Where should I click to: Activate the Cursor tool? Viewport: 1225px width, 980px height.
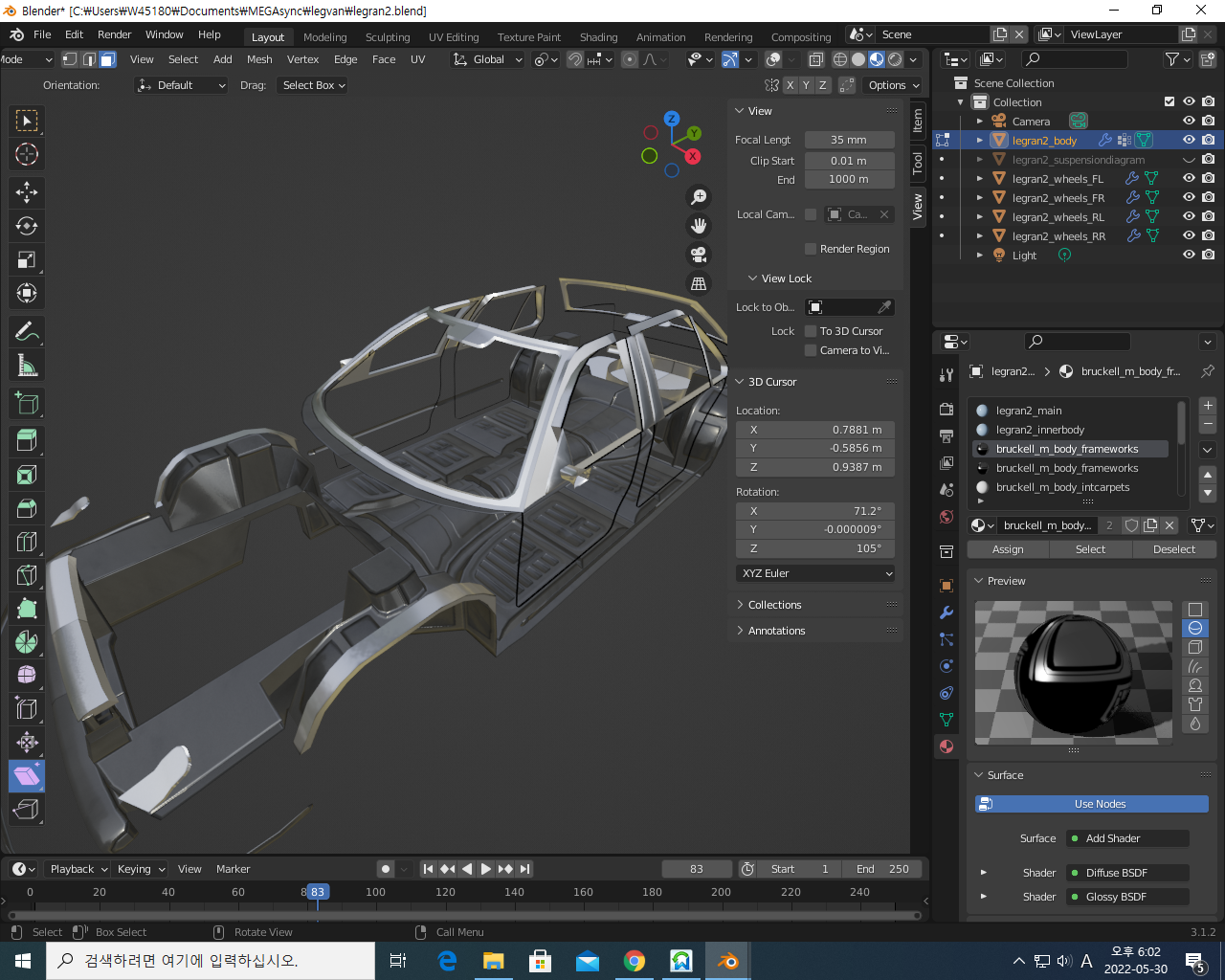27,154
